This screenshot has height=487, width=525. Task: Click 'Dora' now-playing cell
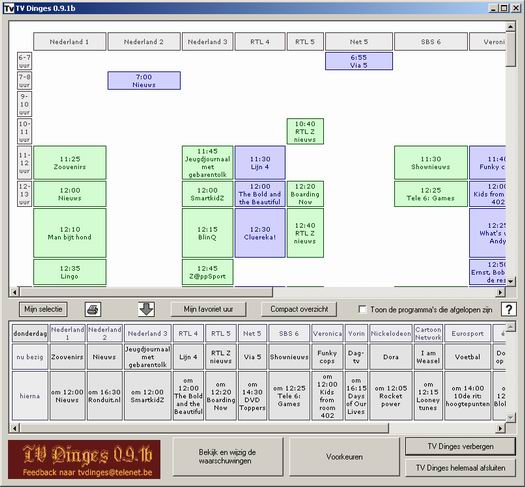[390, 357]
